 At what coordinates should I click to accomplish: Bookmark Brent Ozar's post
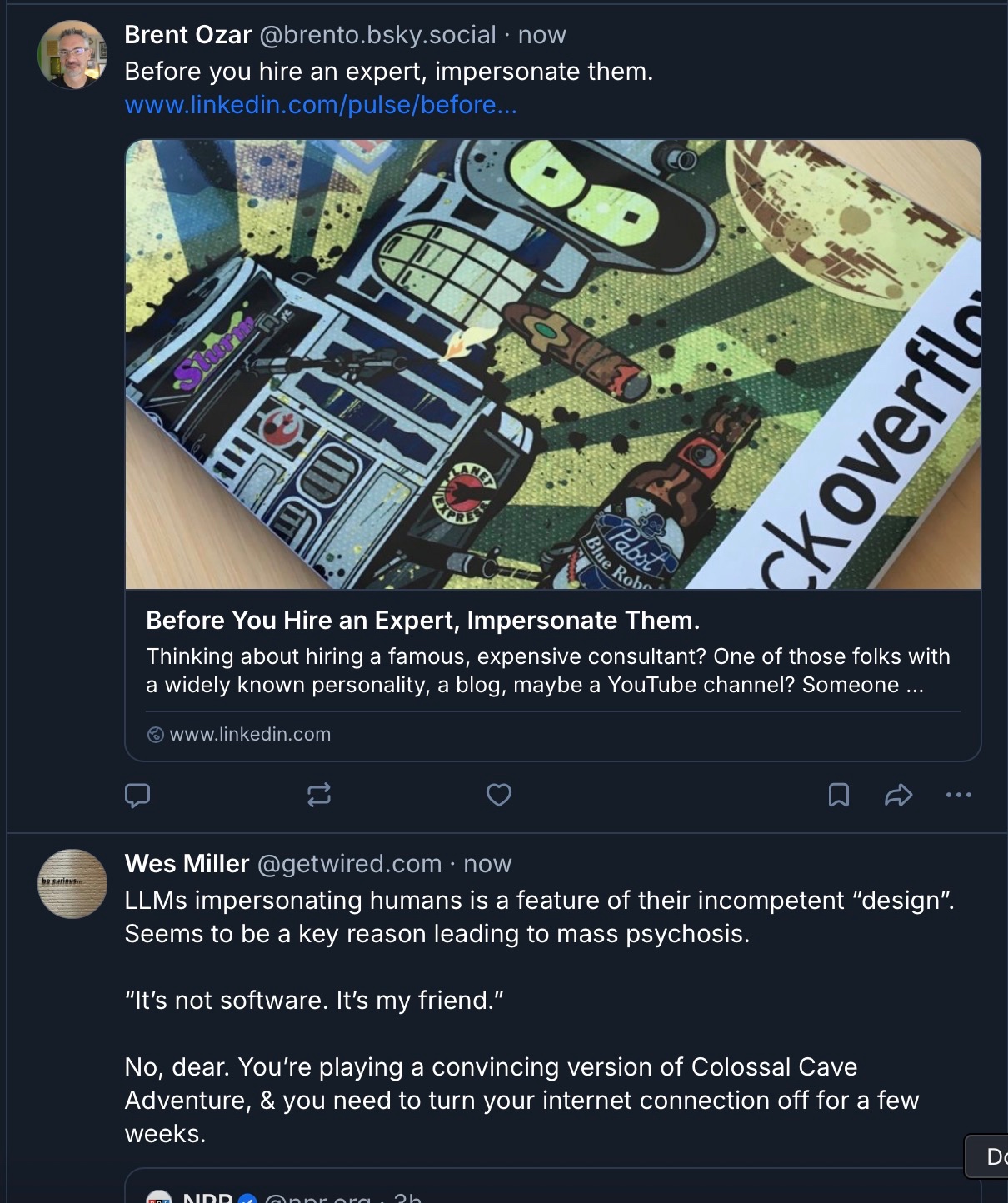[838, 796]
